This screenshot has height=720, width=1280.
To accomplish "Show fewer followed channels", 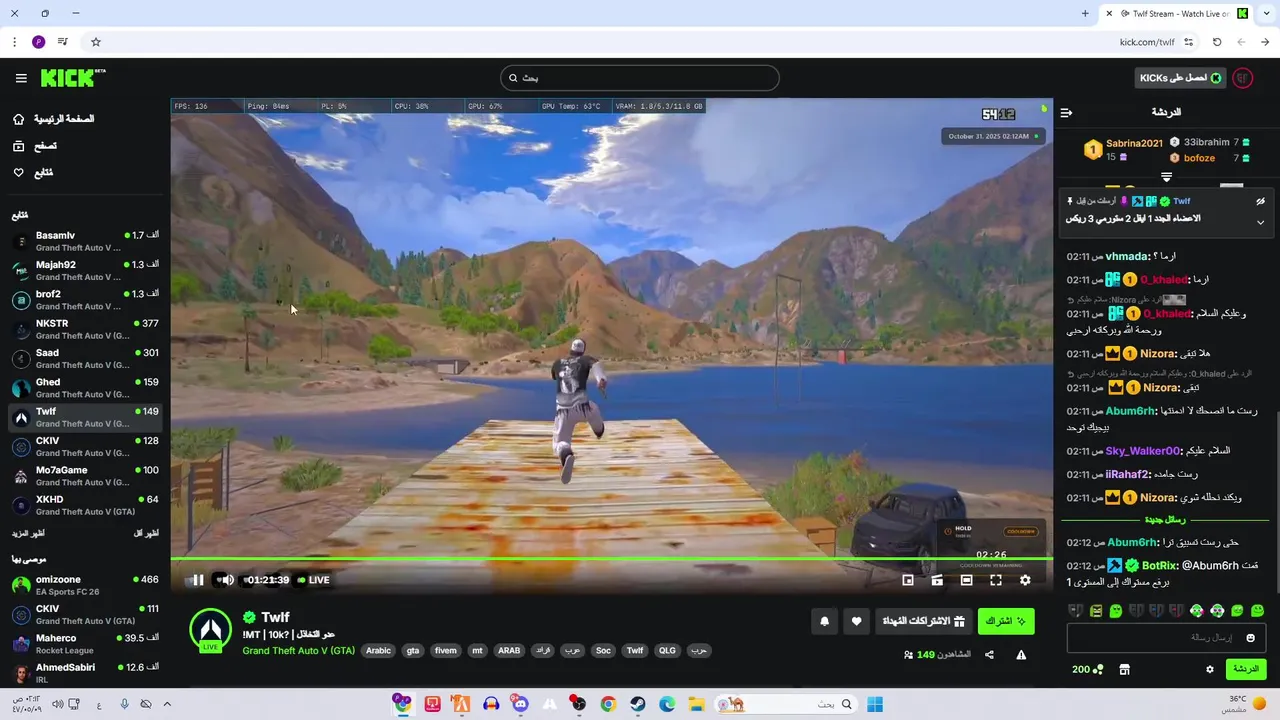I will click(x=146, y=533).
